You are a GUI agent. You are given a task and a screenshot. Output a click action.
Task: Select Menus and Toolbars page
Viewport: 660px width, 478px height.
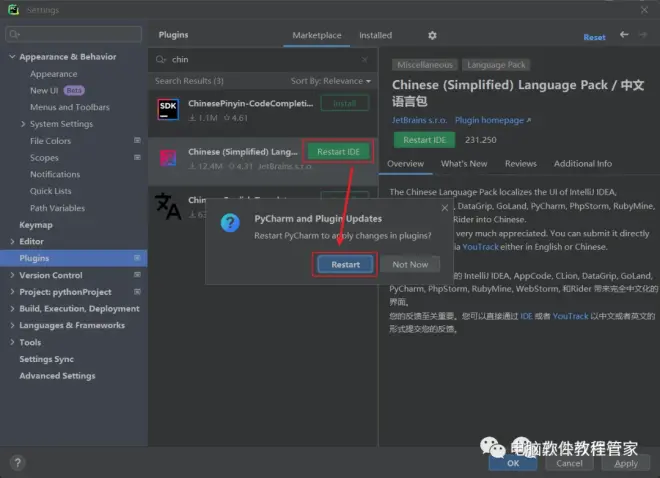click(x=69, y=107)
